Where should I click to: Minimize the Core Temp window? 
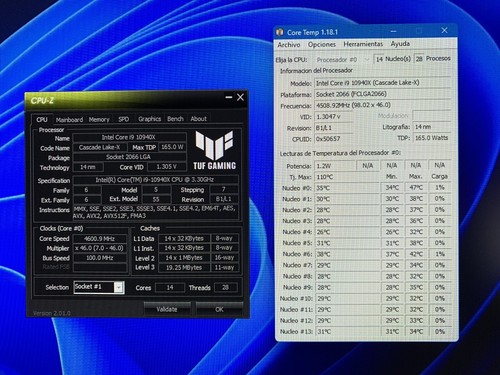pos(393,31)
